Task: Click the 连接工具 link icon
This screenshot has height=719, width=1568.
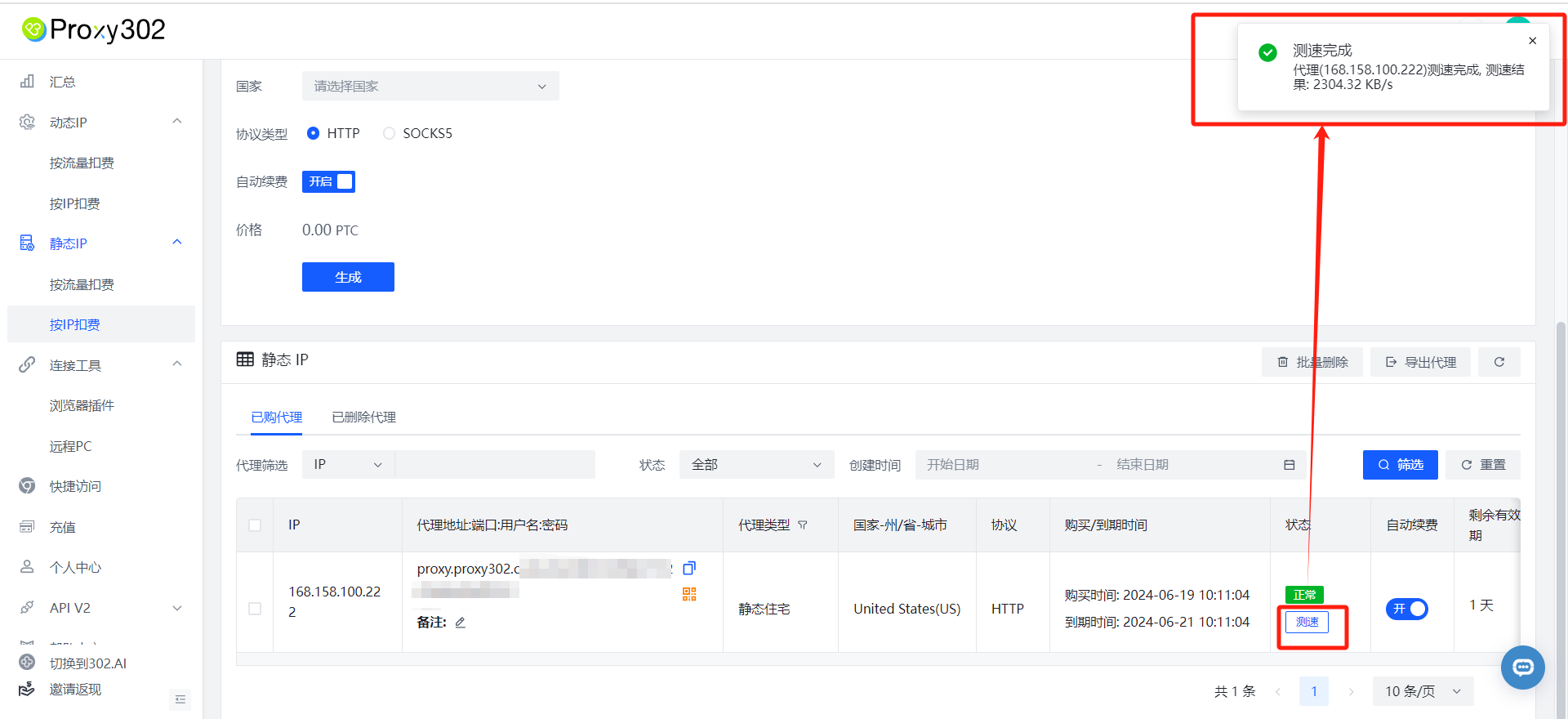Action: [27, 364]
